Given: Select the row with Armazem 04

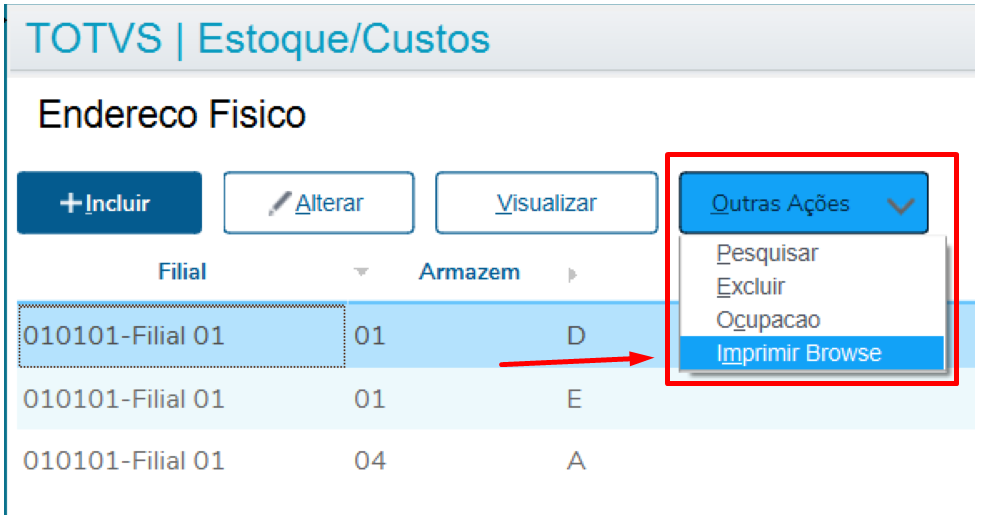Looking at the screenshot, I should [x=496, y=461].
